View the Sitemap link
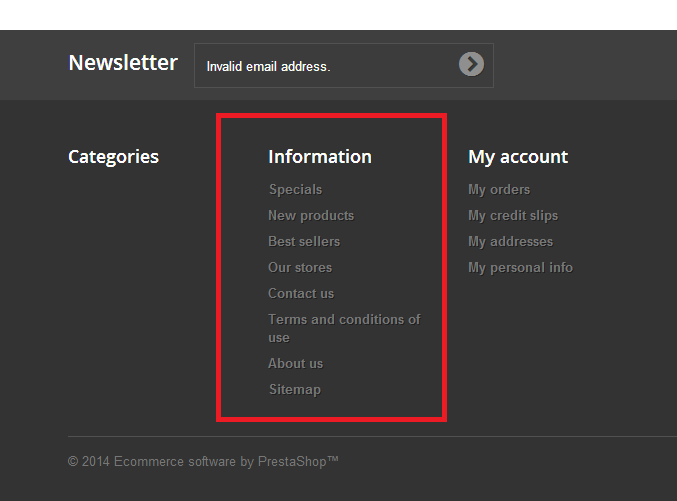This screenshot has width=677, height=501. [294, 389]
